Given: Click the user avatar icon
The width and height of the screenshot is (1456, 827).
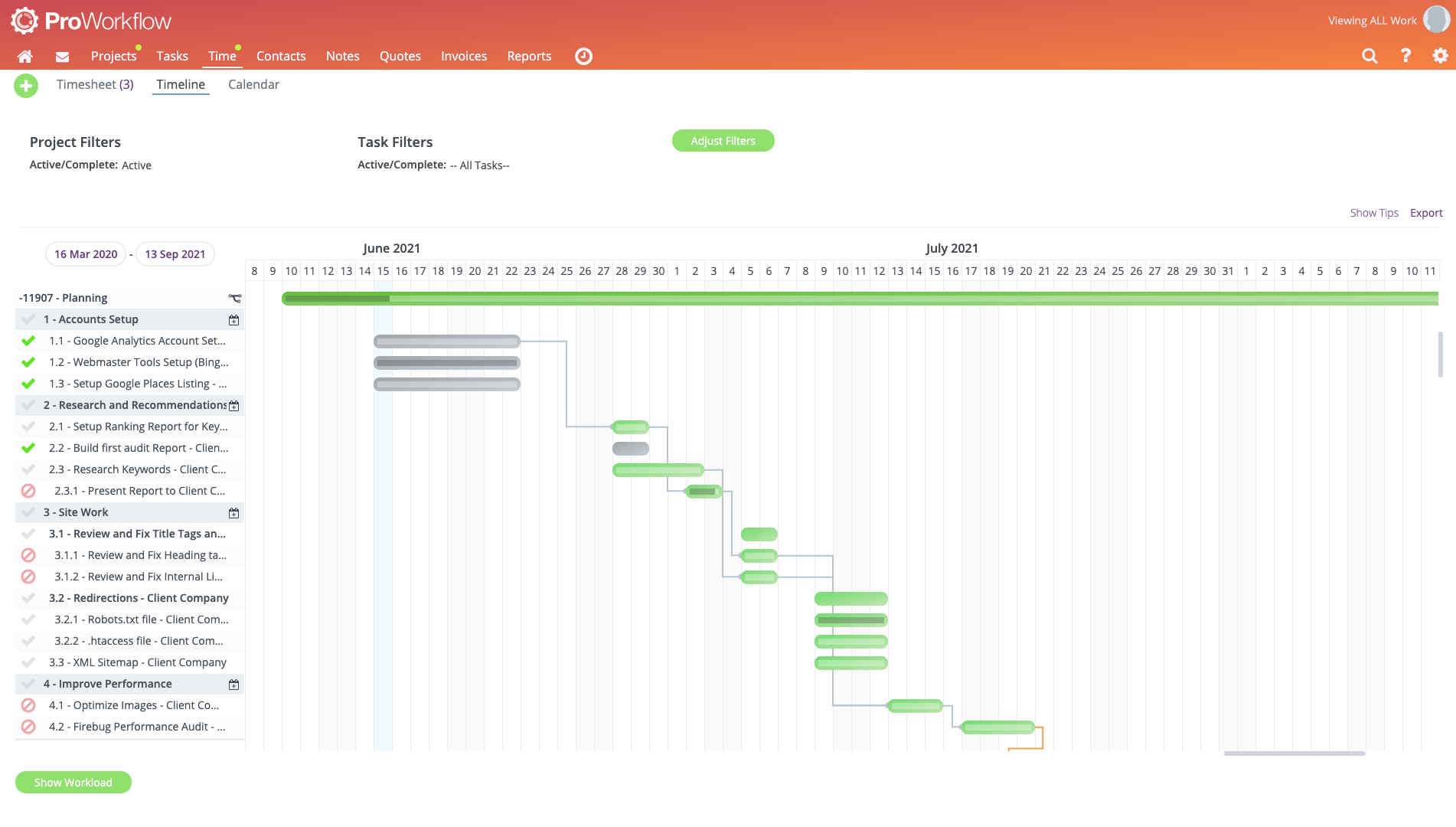Looking at the screenshot, I should pos(1436,20).
